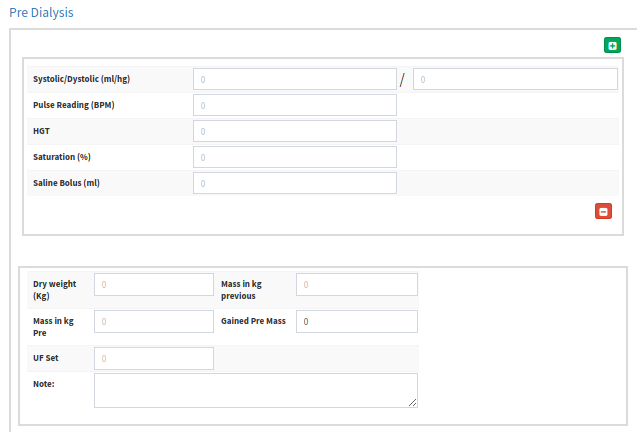Open the Pre Dialysis section heading

click(40, 13)
